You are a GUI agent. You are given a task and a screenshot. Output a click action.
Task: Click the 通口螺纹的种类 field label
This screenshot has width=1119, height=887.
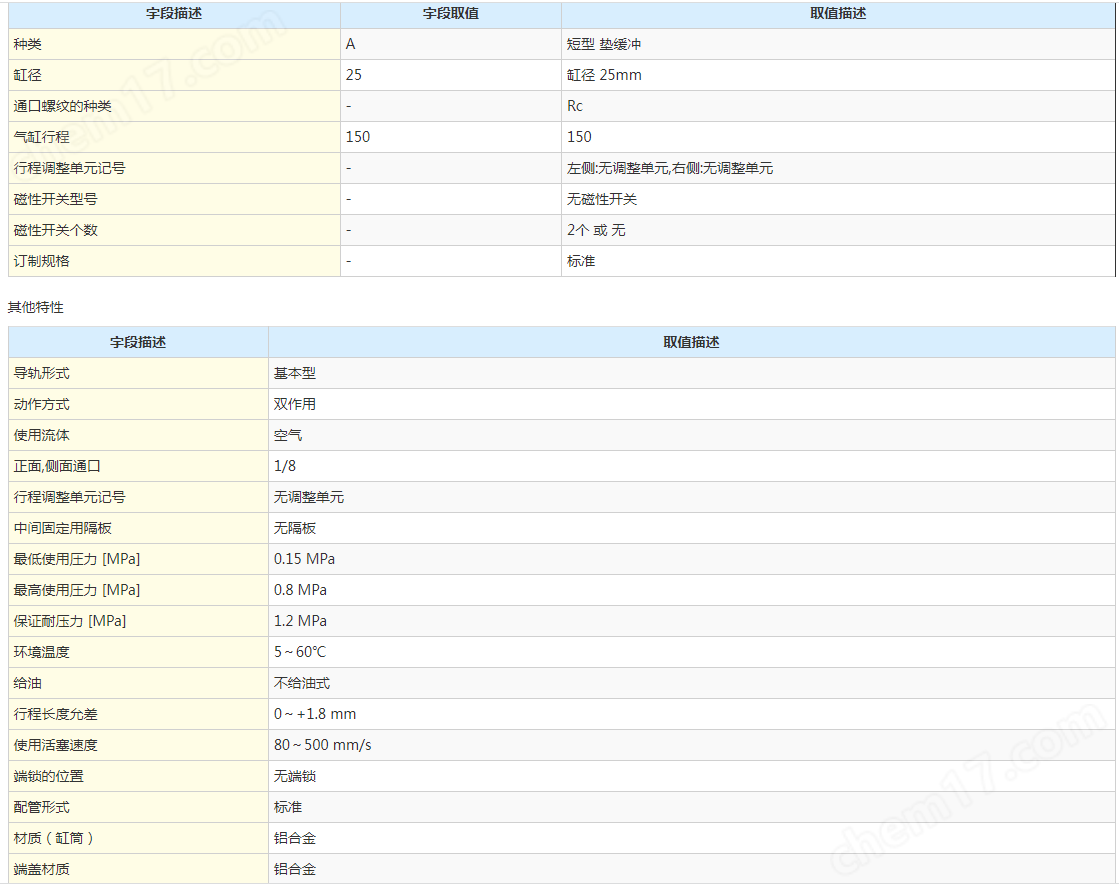[62, 107]
